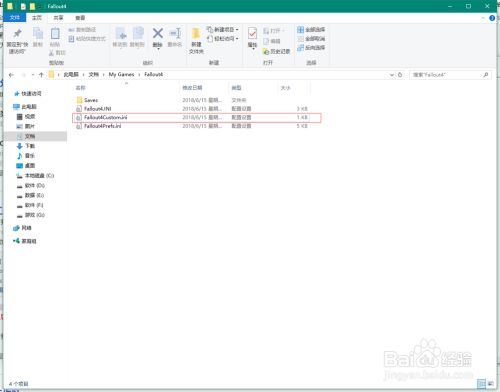Click the Open (打开) ribbon item
Screen dimensions: 500x392
point(274,31)
